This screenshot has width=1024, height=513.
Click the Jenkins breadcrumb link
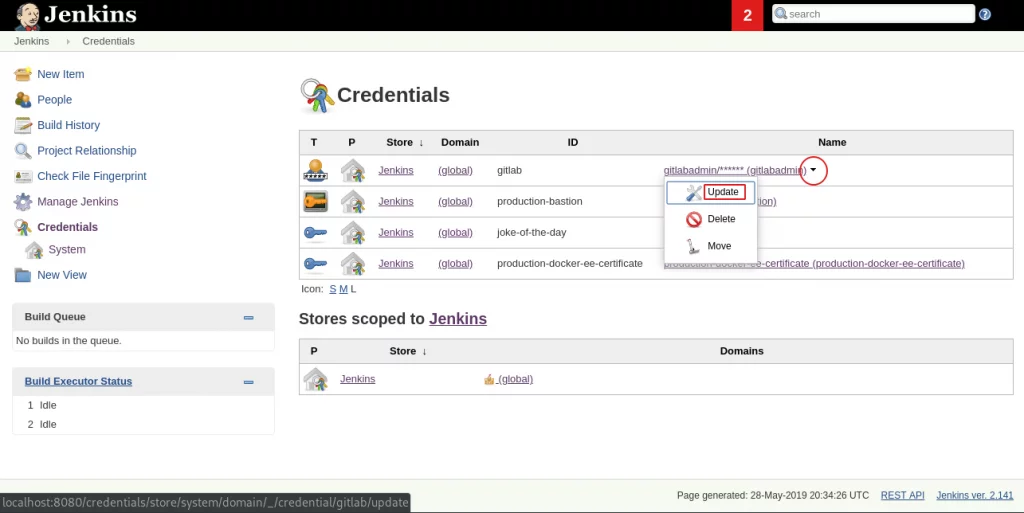click(31, 41)
